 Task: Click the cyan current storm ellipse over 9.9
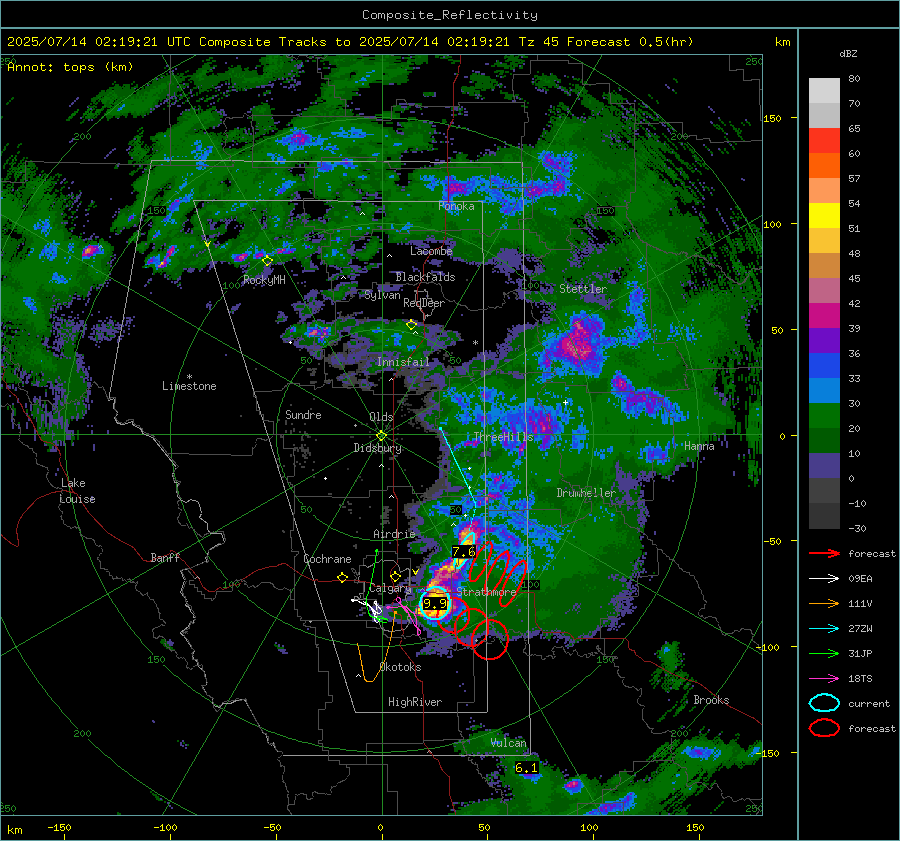(435, 603)
